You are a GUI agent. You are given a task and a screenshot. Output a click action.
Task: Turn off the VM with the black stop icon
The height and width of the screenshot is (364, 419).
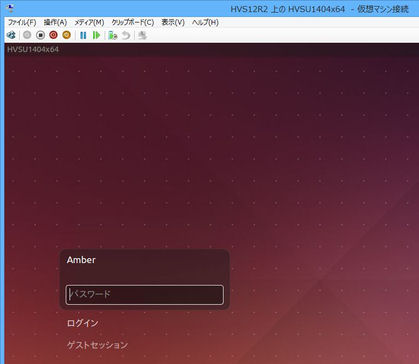click(x=40, y=35)
